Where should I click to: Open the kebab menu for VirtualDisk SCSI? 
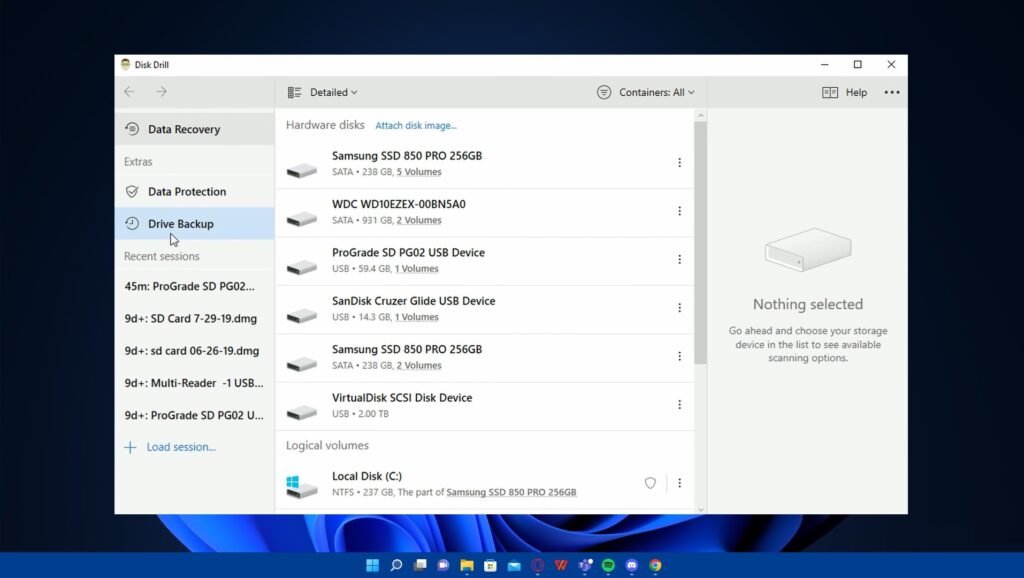point(679,405)
